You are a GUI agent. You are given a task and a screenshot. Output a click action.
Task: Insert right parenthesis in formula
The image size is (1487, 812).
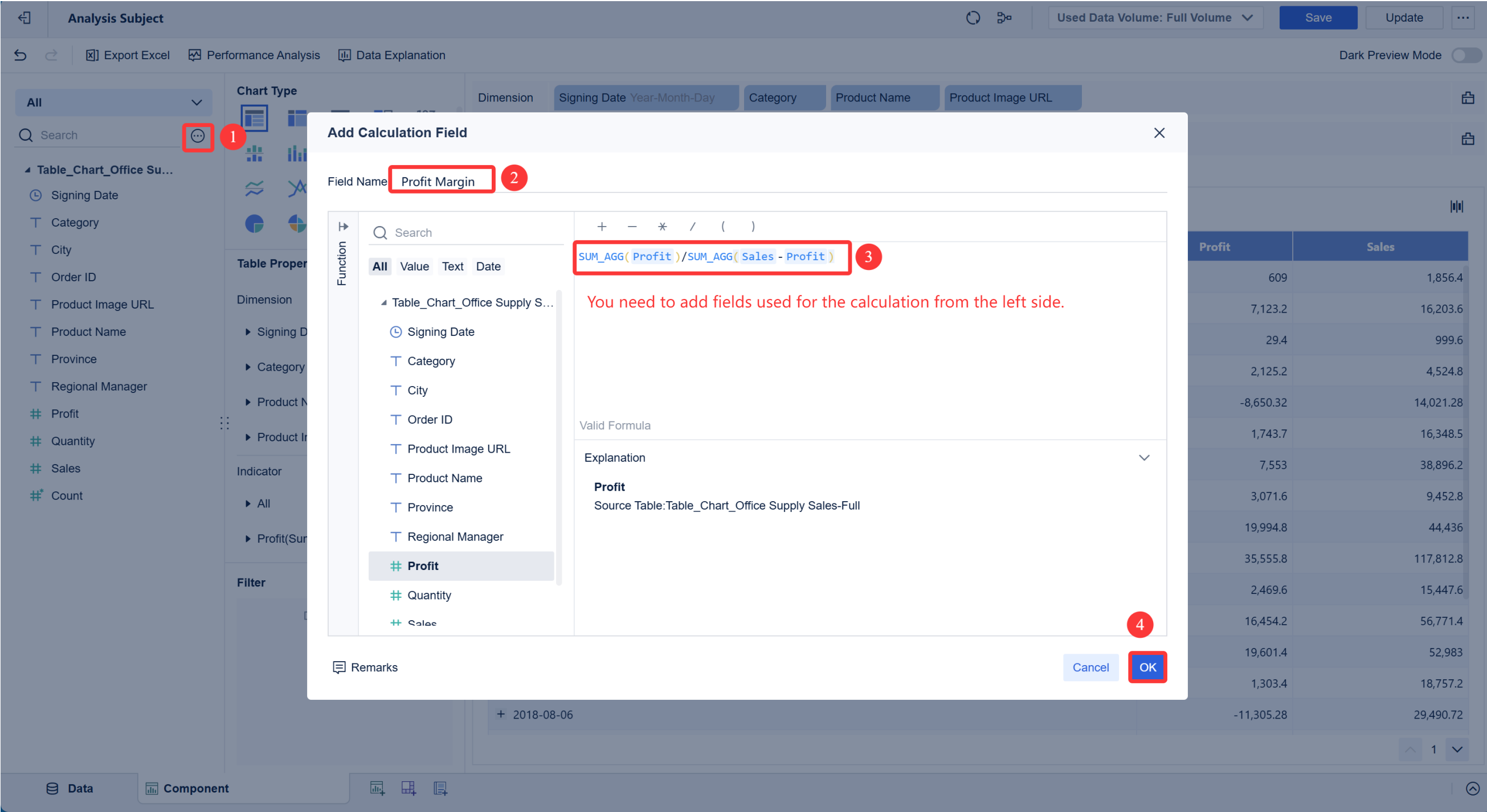[753, 226]
